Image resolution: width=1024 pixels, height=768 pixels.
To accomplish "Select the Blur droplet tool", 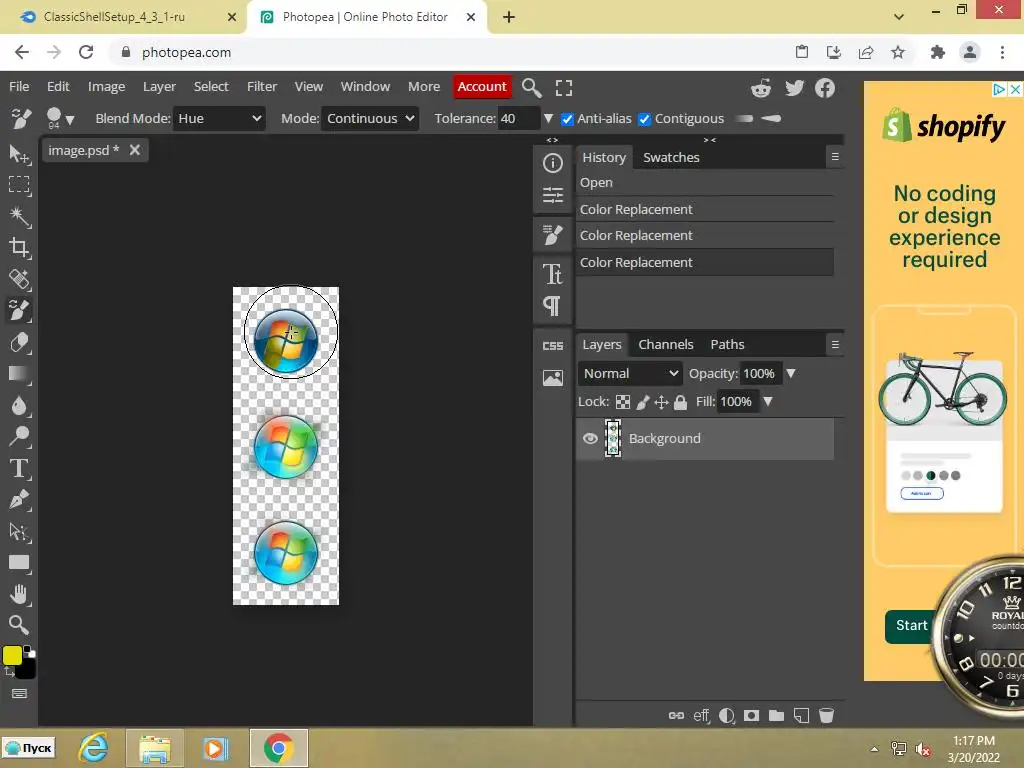I will click(19, 406).
